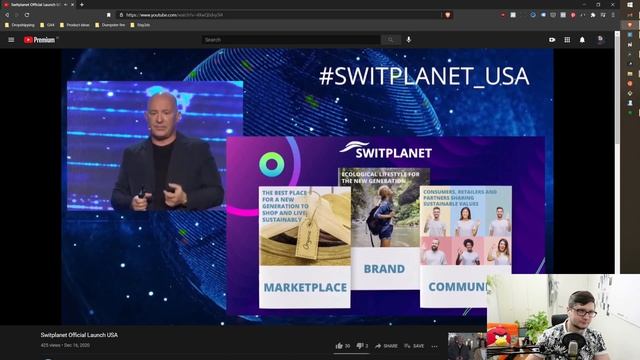Open the Brave Shields lion icon

pos(448,15)
